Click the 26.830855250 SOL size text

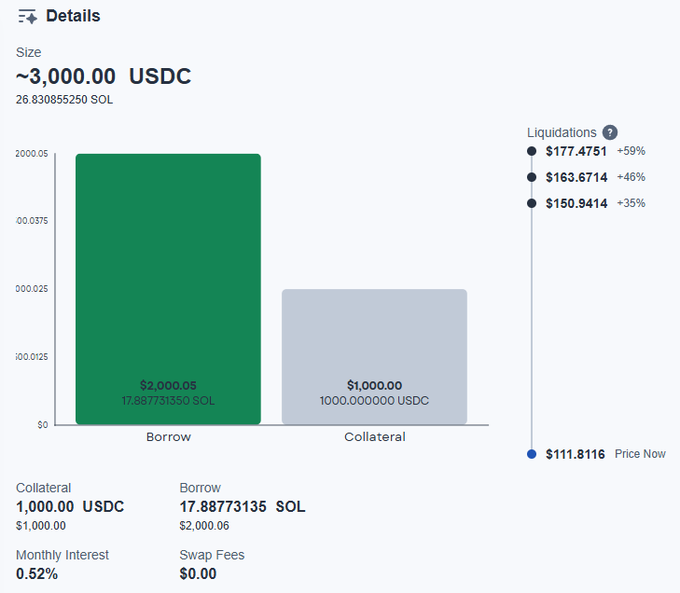coord(64,100)
